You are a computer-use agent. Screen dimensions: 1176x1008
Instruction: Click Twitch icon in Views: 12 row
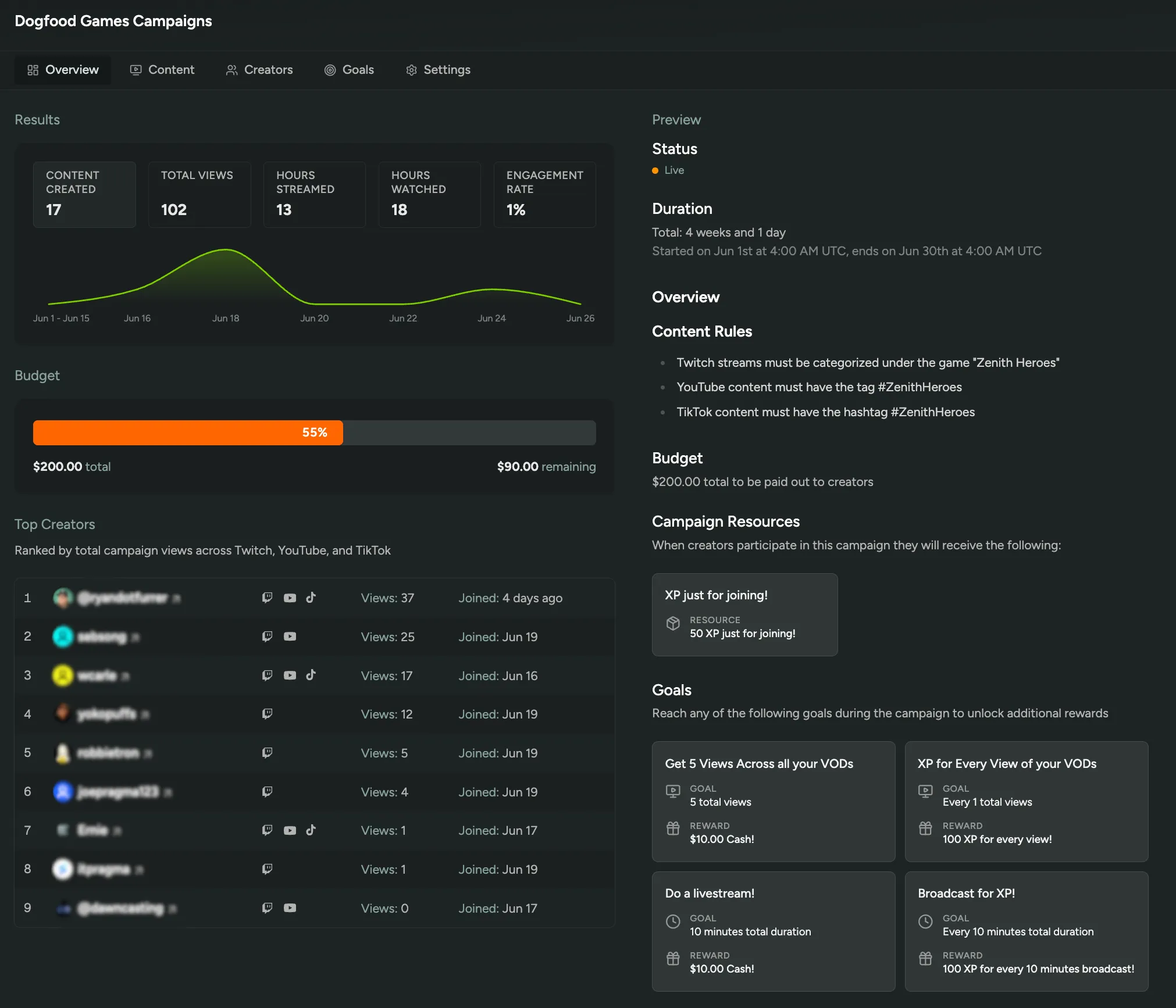tap(267, 714)
